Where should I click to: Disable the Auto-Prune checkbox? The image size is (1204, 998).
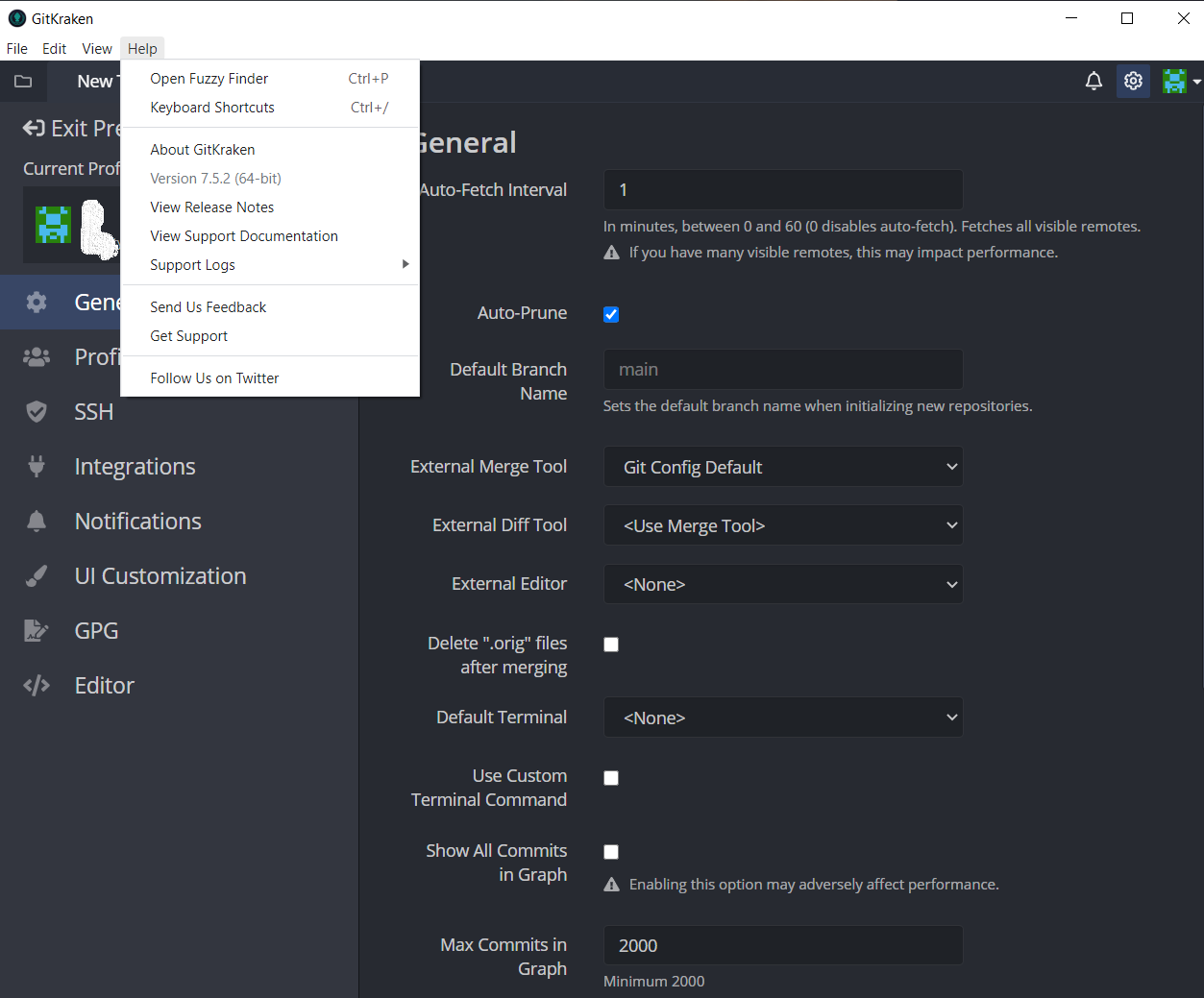(x=611, y=314)
